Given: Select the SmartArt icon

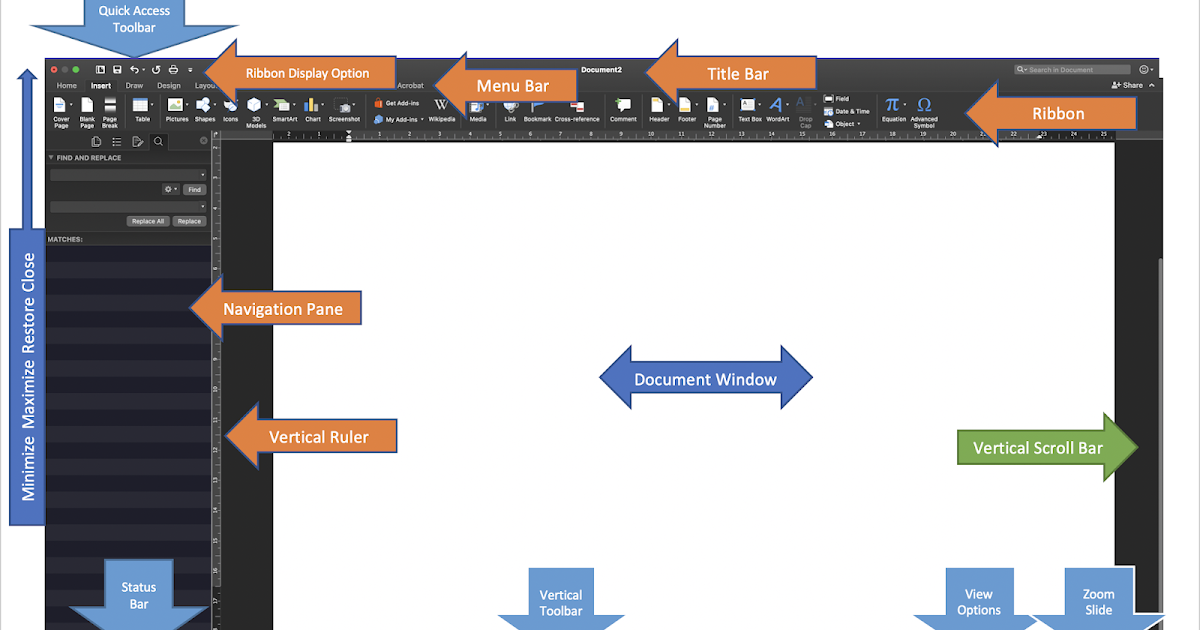Looking at the screenshot, I should click(283, 105).
